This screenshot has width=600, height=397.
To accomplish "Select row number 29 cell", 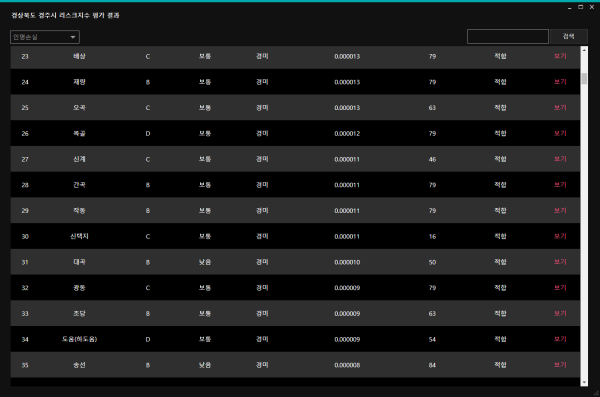I will [25, 211].
